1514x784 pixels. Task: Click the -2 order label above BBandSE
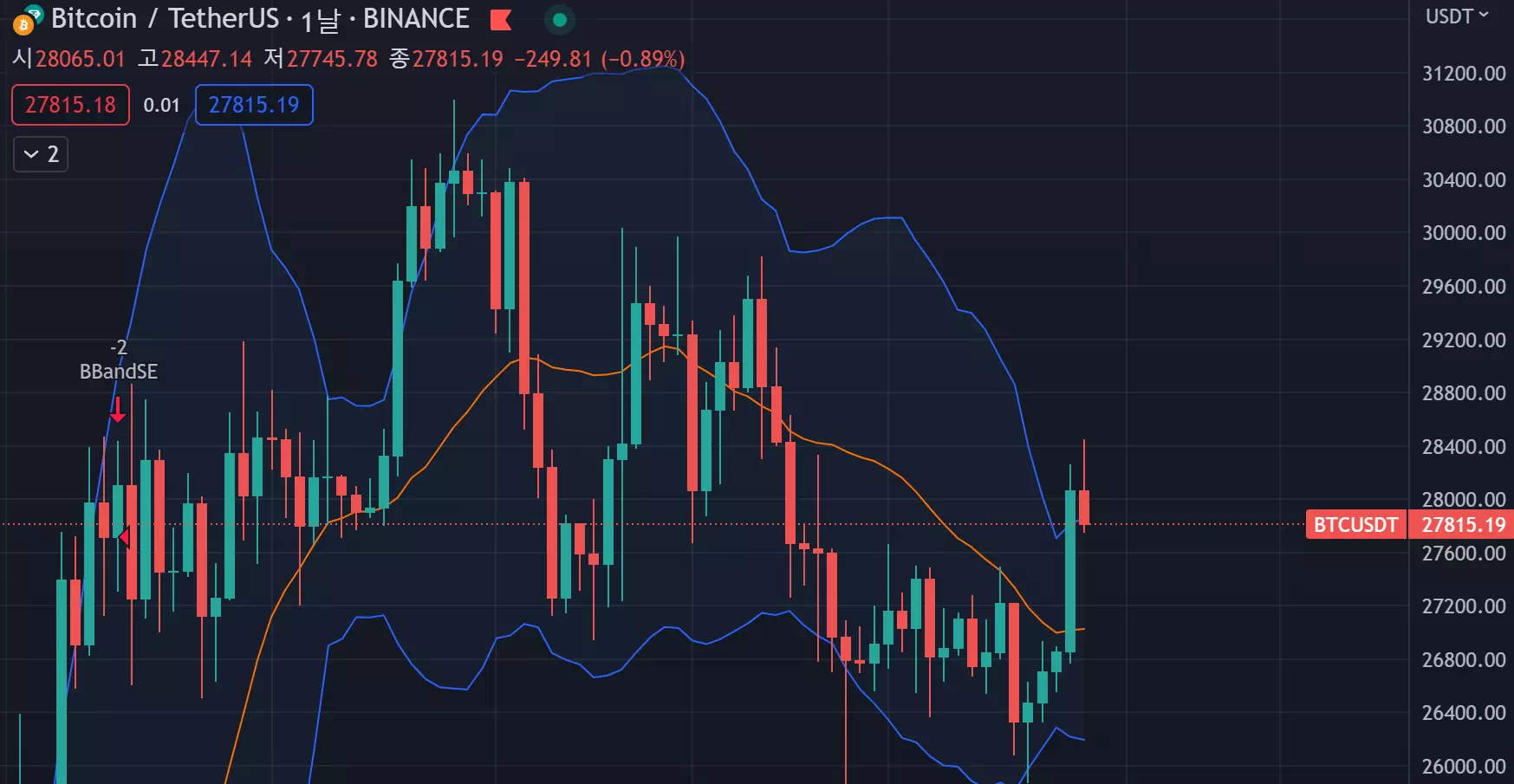(119, 347)
